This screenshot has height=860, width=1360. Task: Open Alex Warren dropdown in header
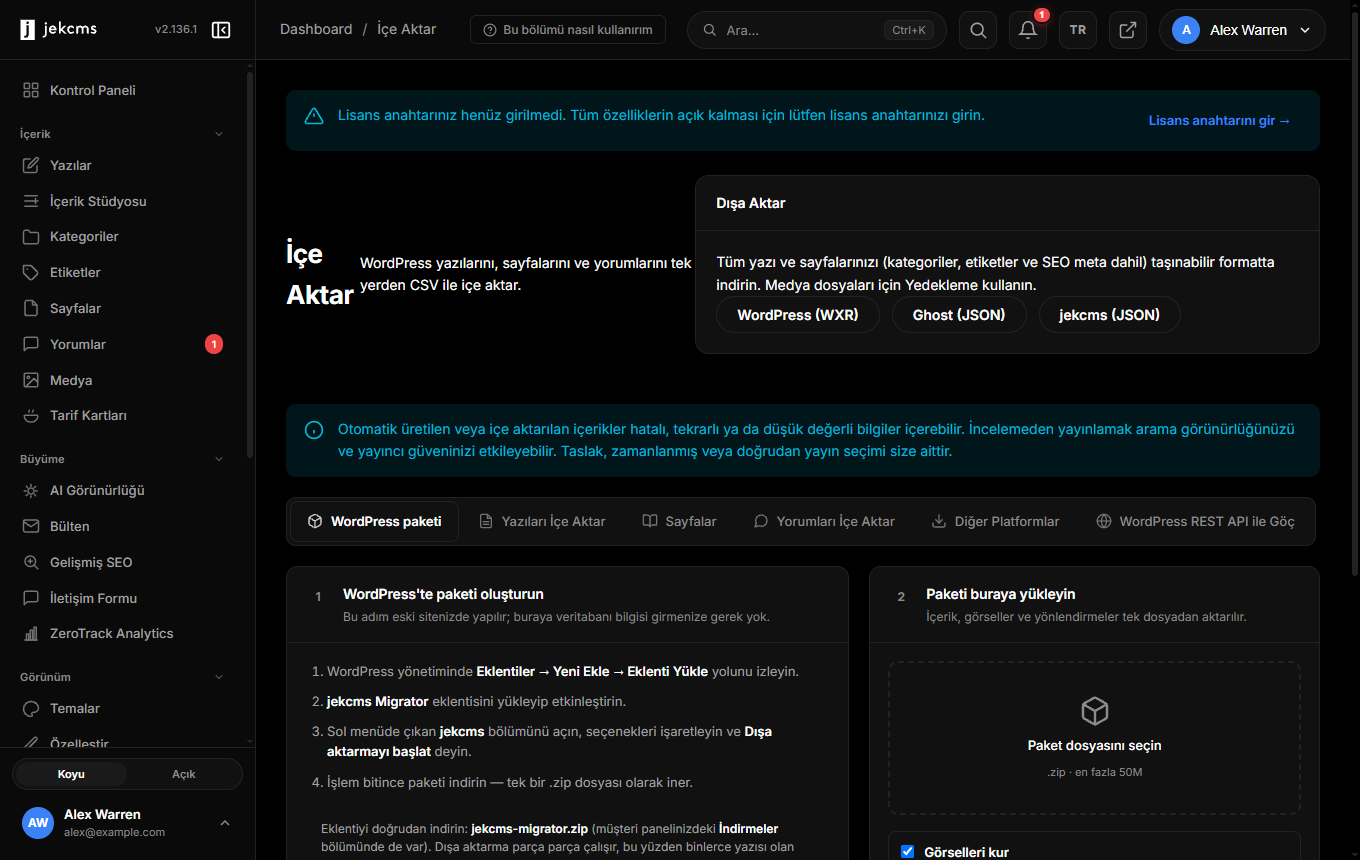point(1242,30)
